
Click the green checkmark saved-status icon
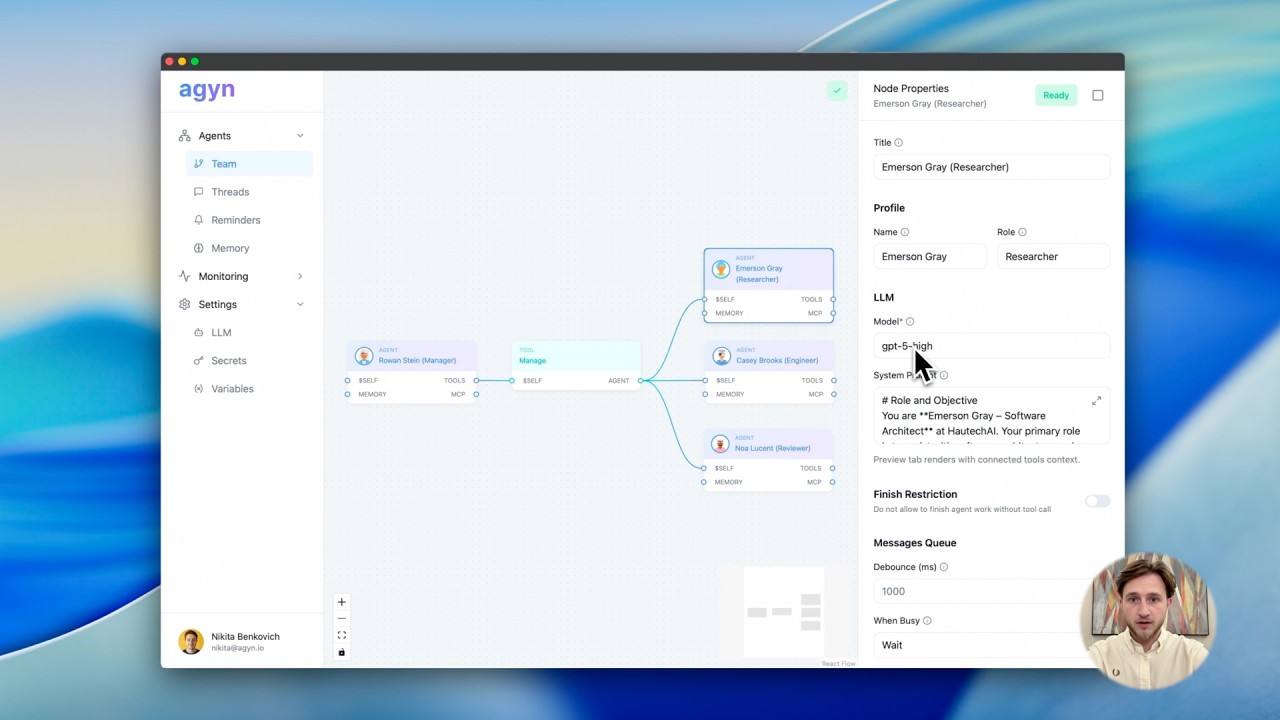837,91
